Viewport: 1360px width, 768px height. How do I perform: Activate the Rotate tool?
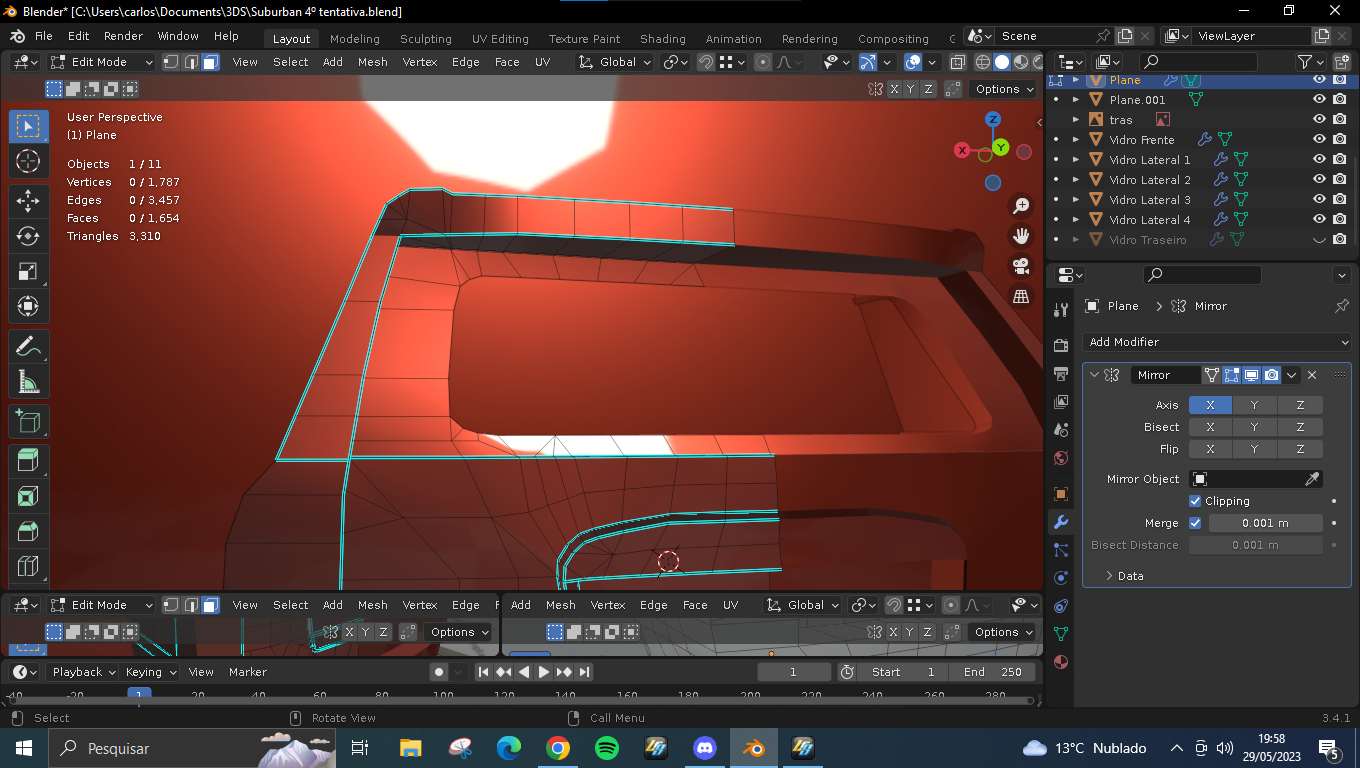tap(28, 236)
